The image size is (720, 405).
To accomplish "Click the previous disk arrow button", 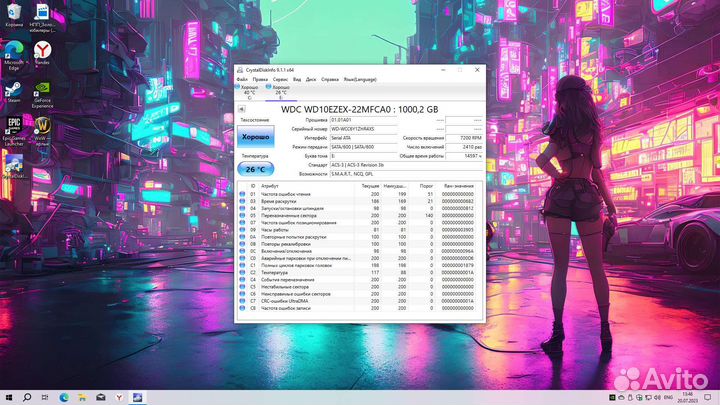I will (240, 110).
